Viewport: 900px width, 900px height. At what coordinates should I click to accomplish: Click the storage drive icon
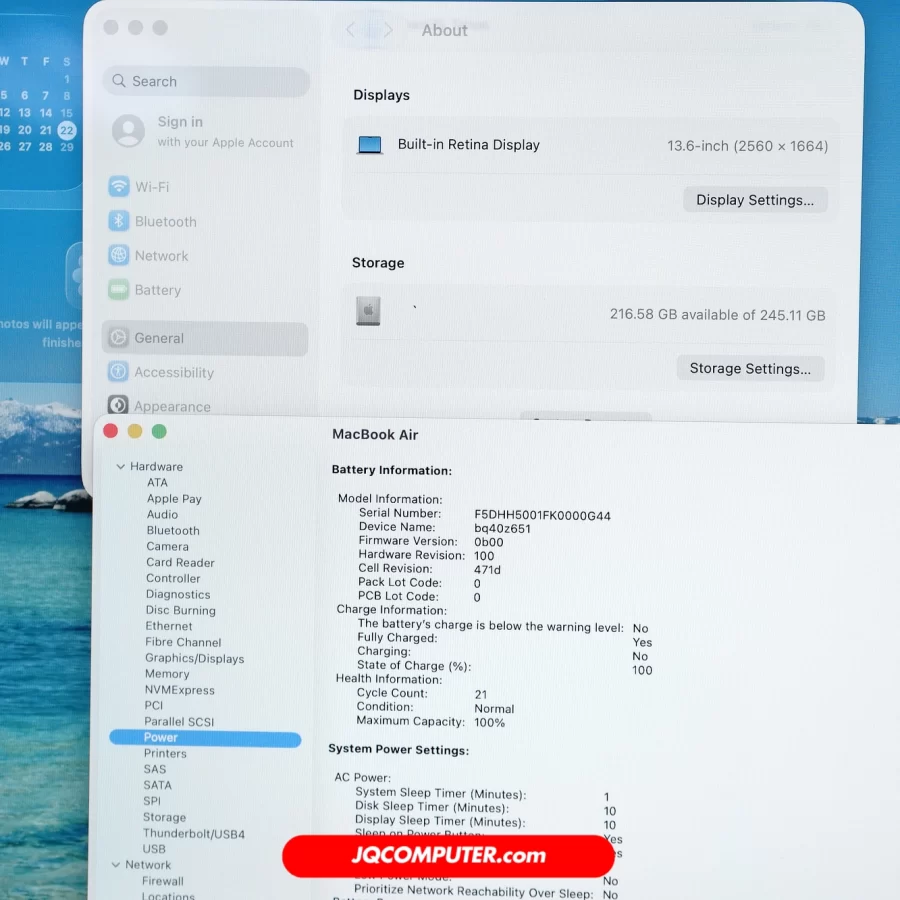(368, 311)
